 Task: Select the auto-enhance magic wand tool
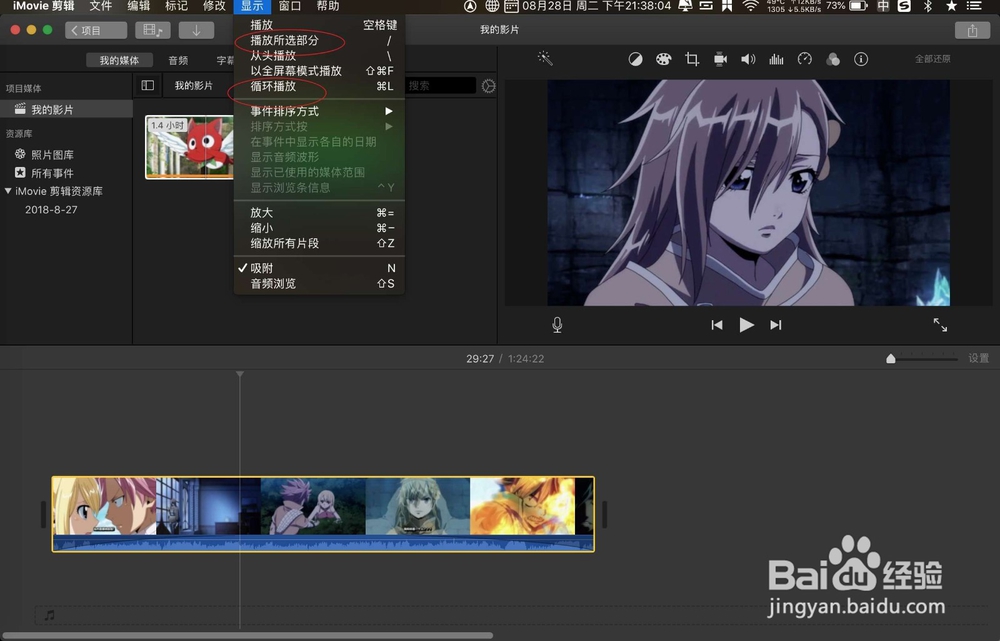click(x=545, y=59)
